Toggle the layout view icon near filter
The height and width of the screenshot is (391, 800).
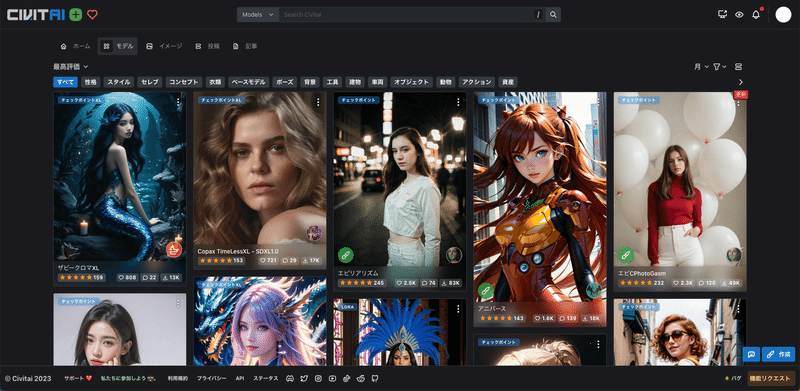(739, 66)
